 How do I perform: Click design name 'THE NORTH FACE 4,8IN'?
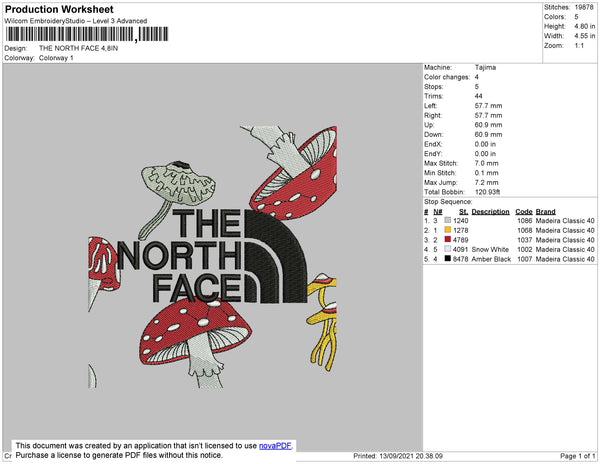point(78,48)
